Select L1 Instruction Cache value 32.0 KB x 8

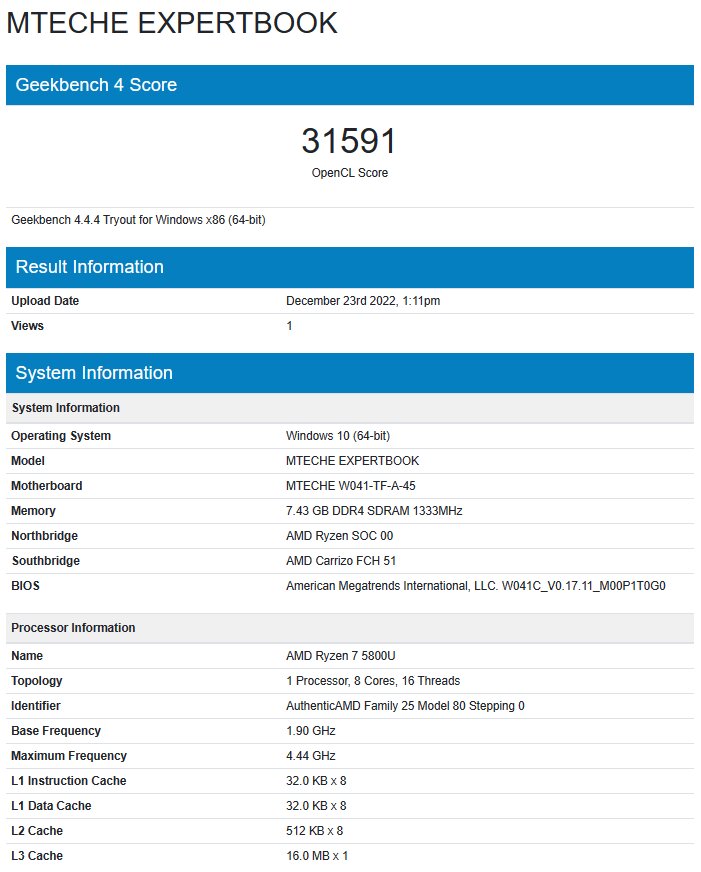point(316,781)
